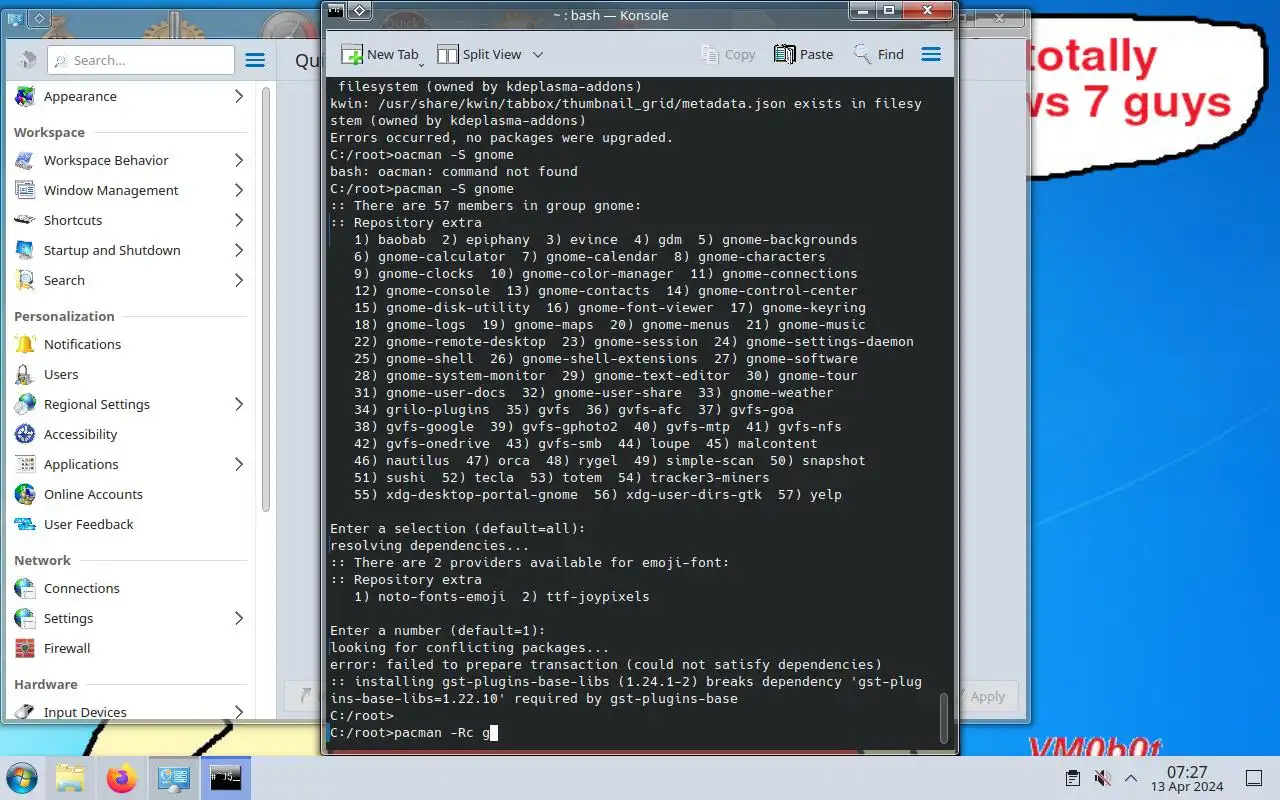Click the System Settings sidebar scrollbar
1280x800 pixels.
(x=266, y=300)
